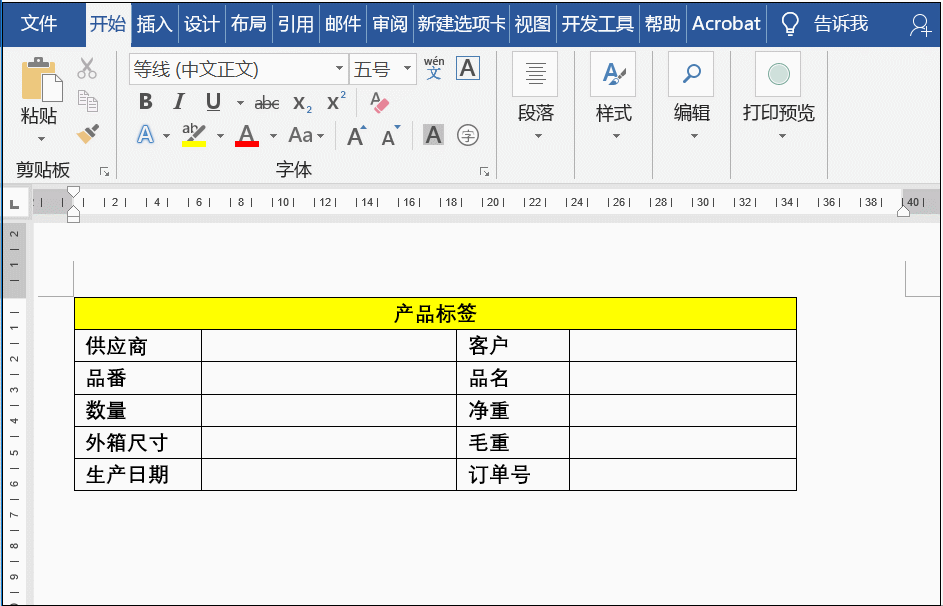Screen dimensions: 943x606
Task: Click the 净重 table cell
Action: (513, 411)
